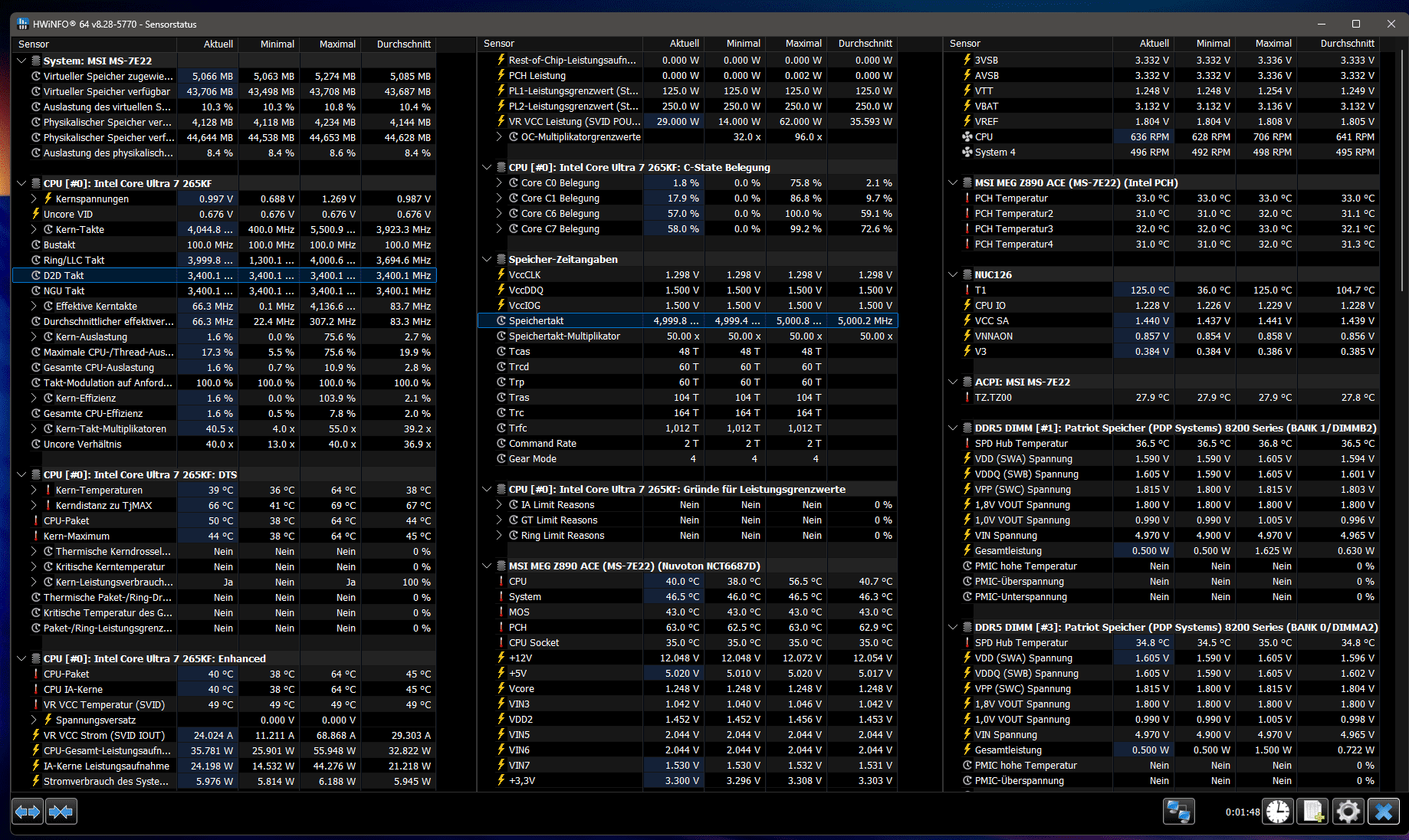1409x840 pixels.
Task: Click the right panel vertical scrollbar
Action: [x=1403, y=172]
